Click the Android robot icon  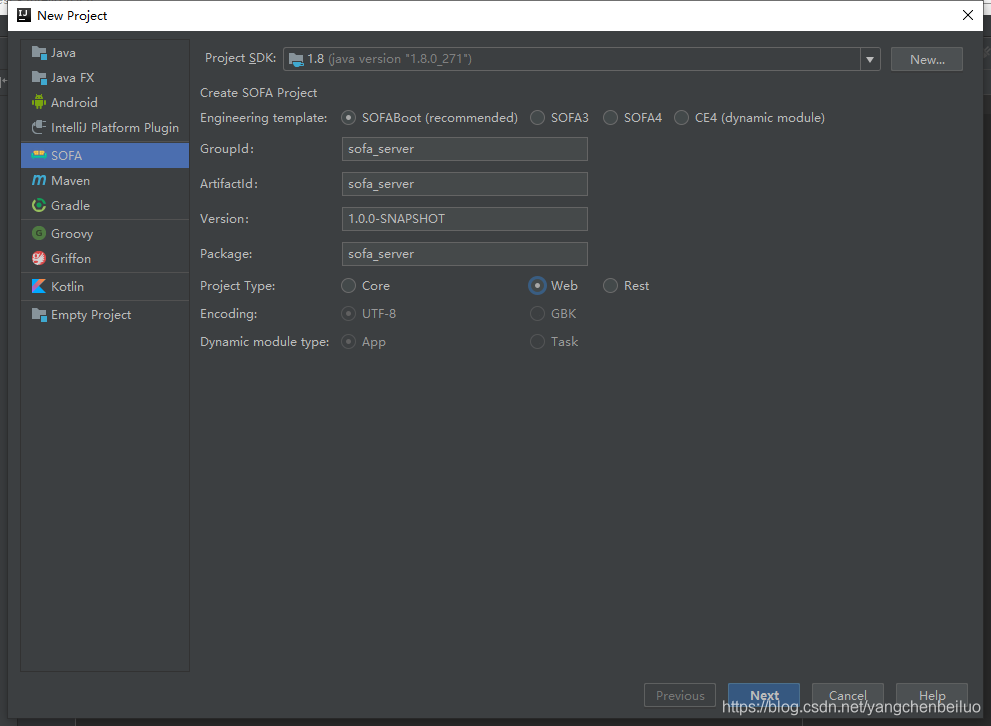(39, 102)
